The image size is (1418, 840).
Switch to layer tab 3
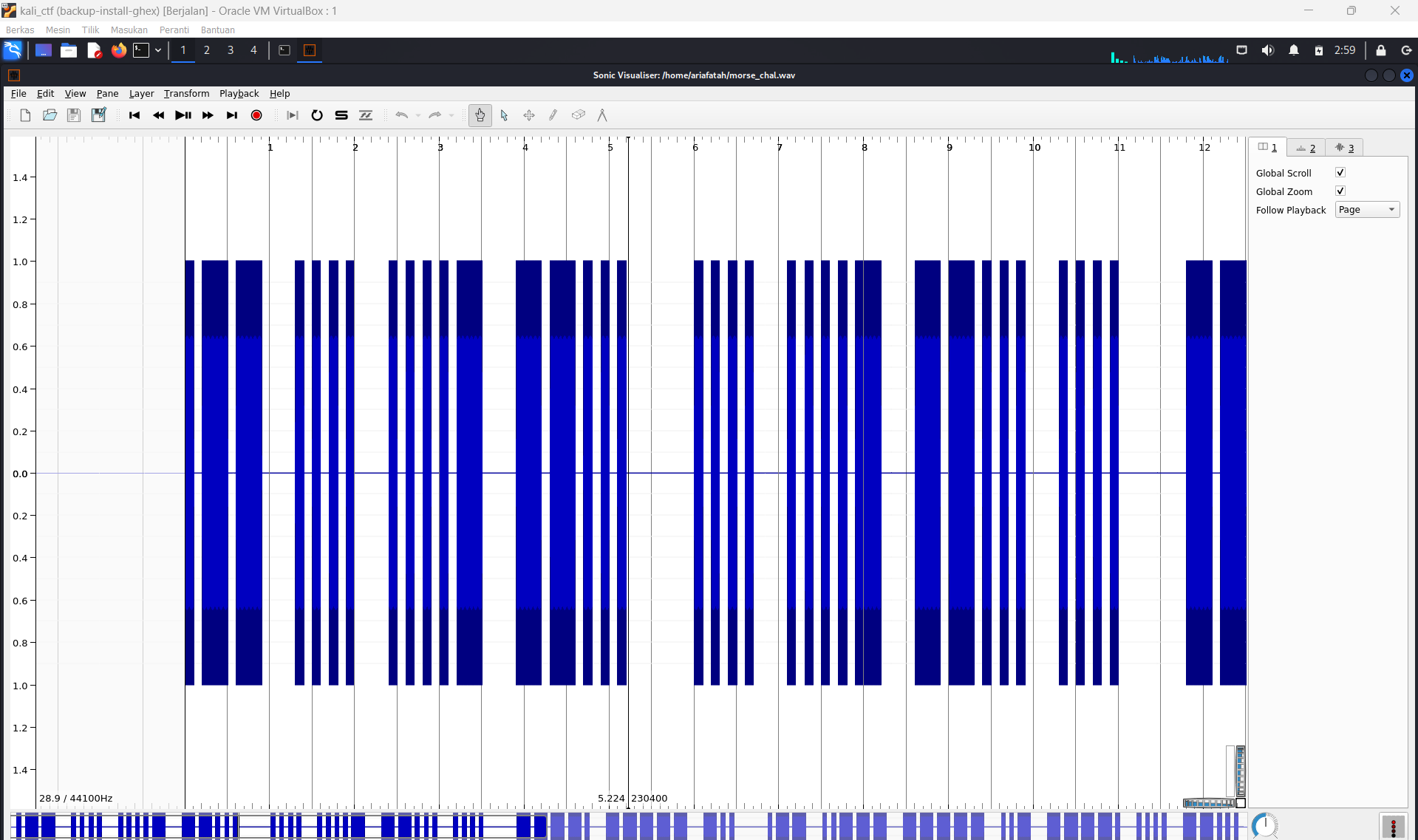click(1344, 148)
